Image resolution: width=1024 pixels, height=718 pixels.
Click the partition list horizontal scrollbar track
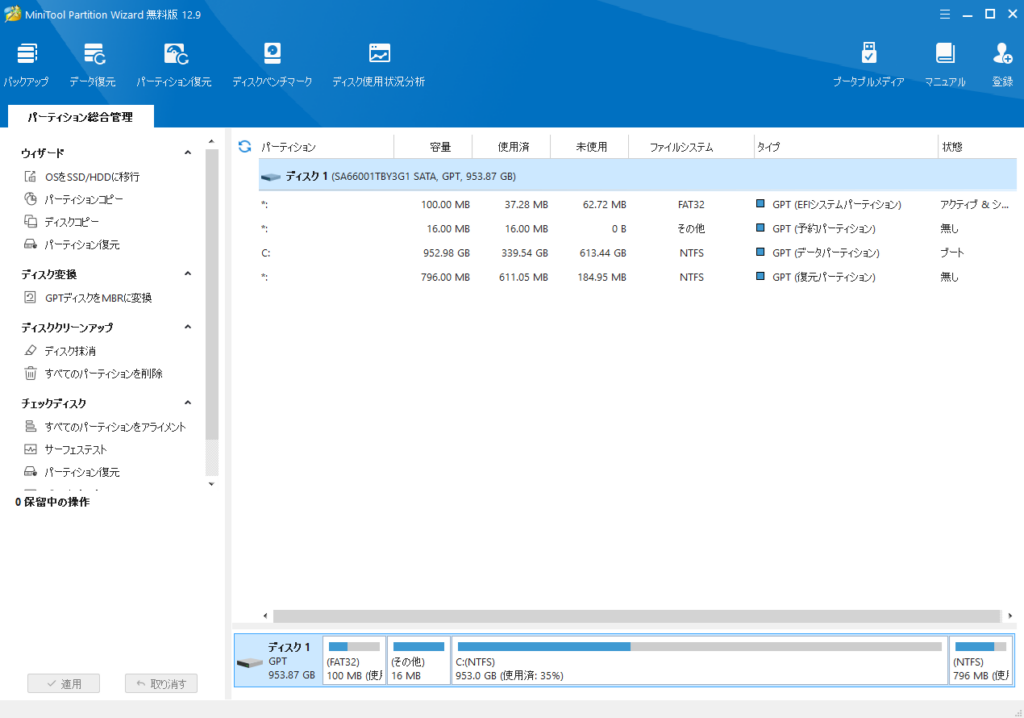637,615
